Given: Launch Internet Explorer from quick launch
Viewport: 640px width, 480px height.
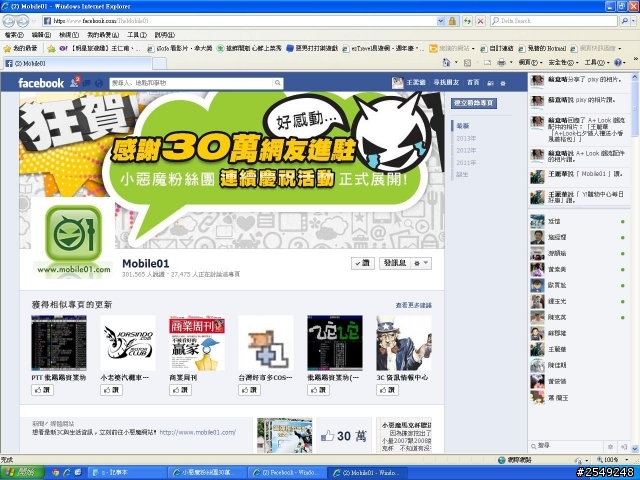Looking at the screenshot, I should [x=67, y=473].
